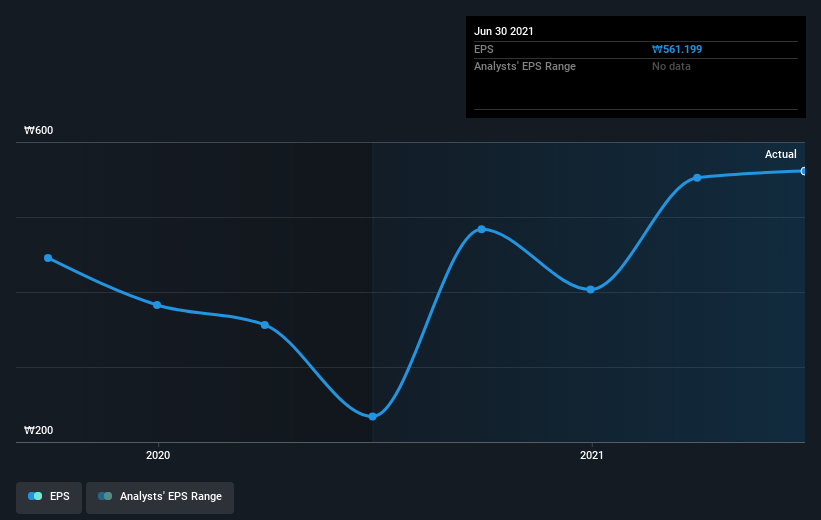Click the ₩600 y-axis label
The height and width of the screenshot is (520, 821).
(x=39, y=130)
